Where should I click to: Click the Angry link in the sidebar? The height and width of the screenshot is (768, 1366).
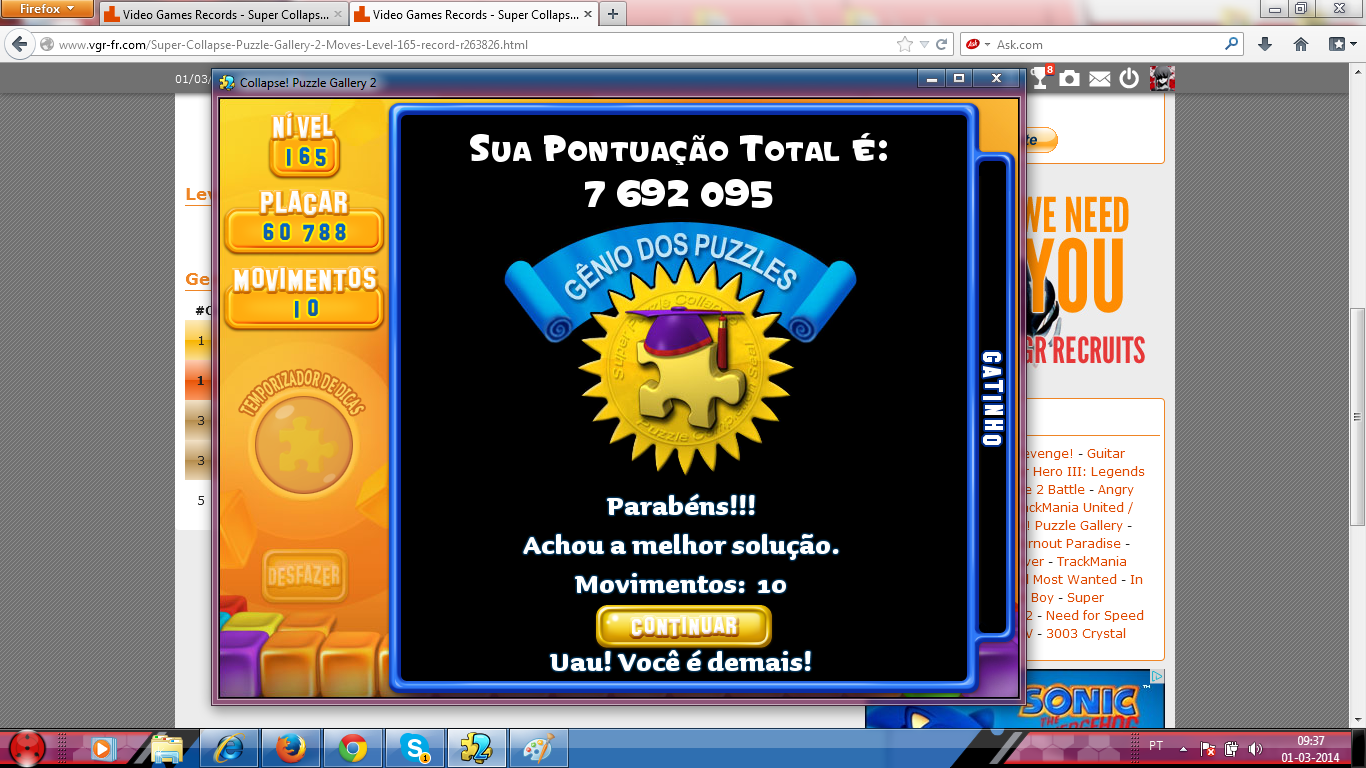click(x=1116, y=489)
